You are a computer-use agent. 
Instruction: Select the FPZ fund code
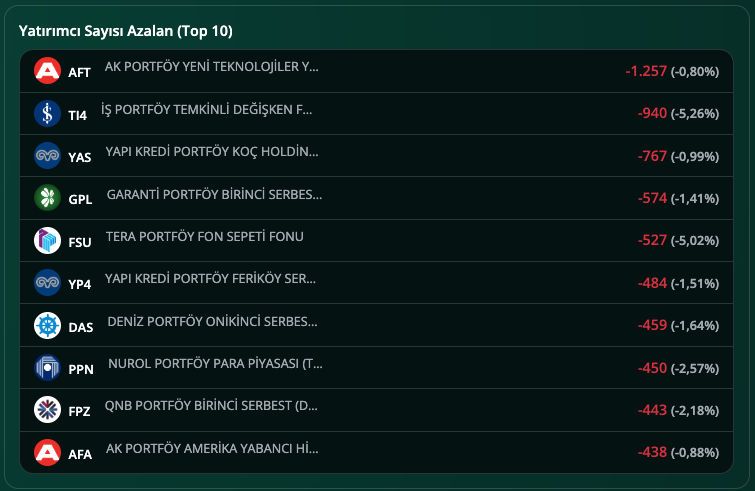[79, 412]
